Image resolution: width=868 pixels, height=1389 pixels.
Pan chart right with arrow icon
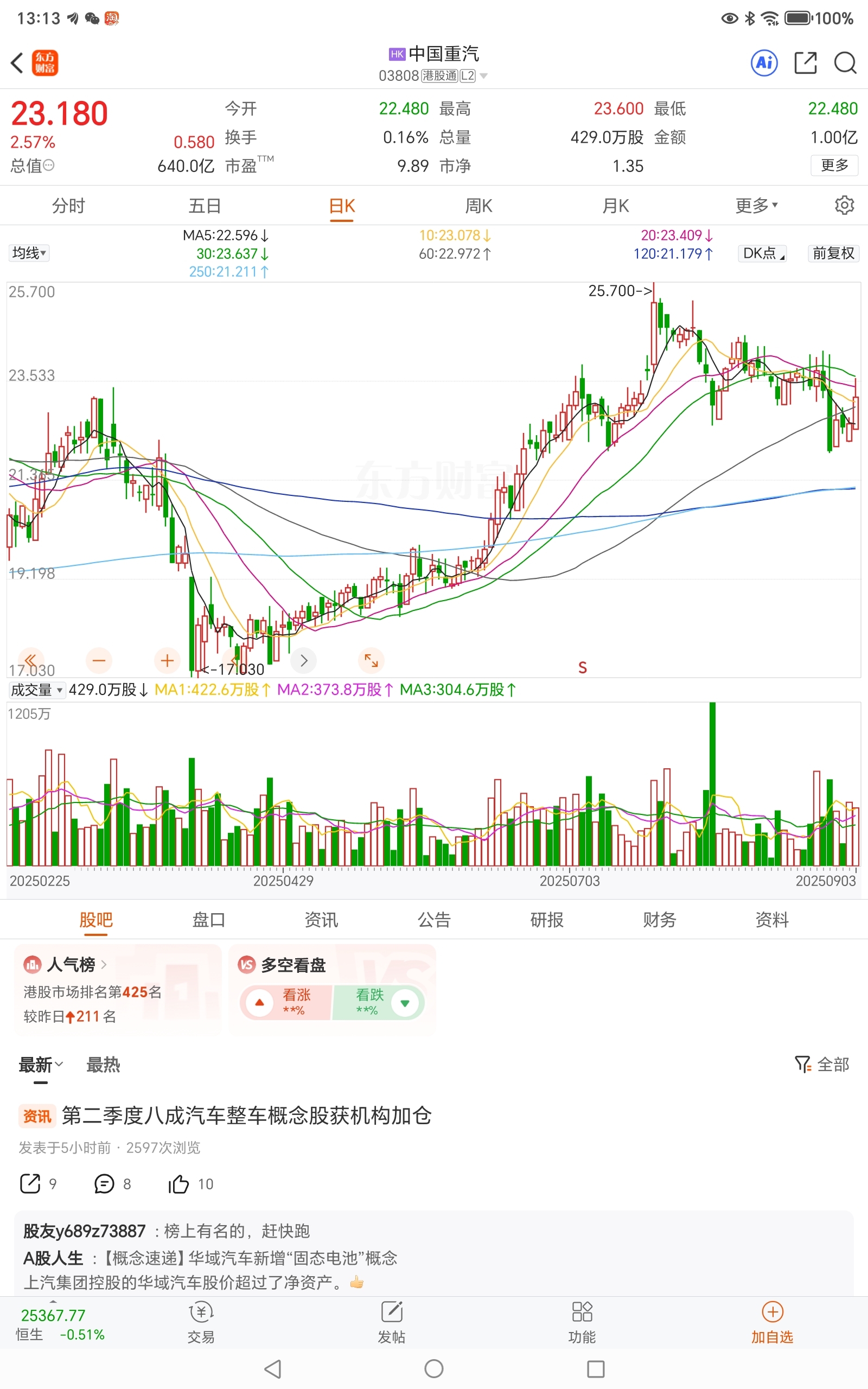point(304,661)
